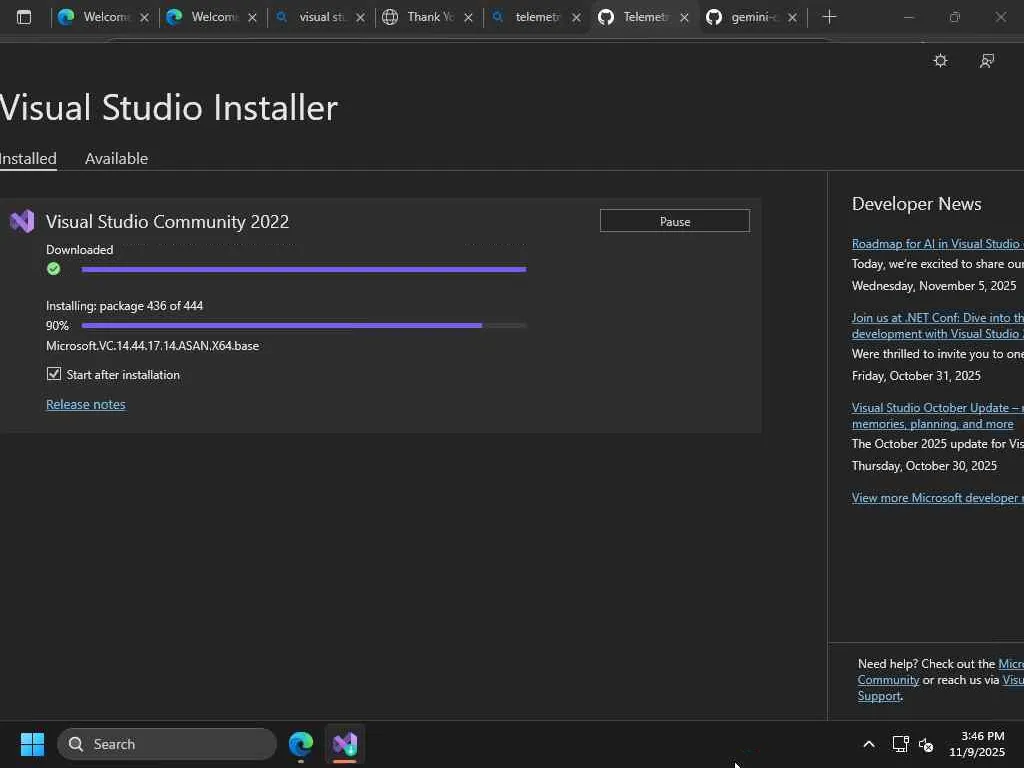1024x768 pixels.
Task: Click the Visual Studio Installer settings gear icon
Action: 940,61
